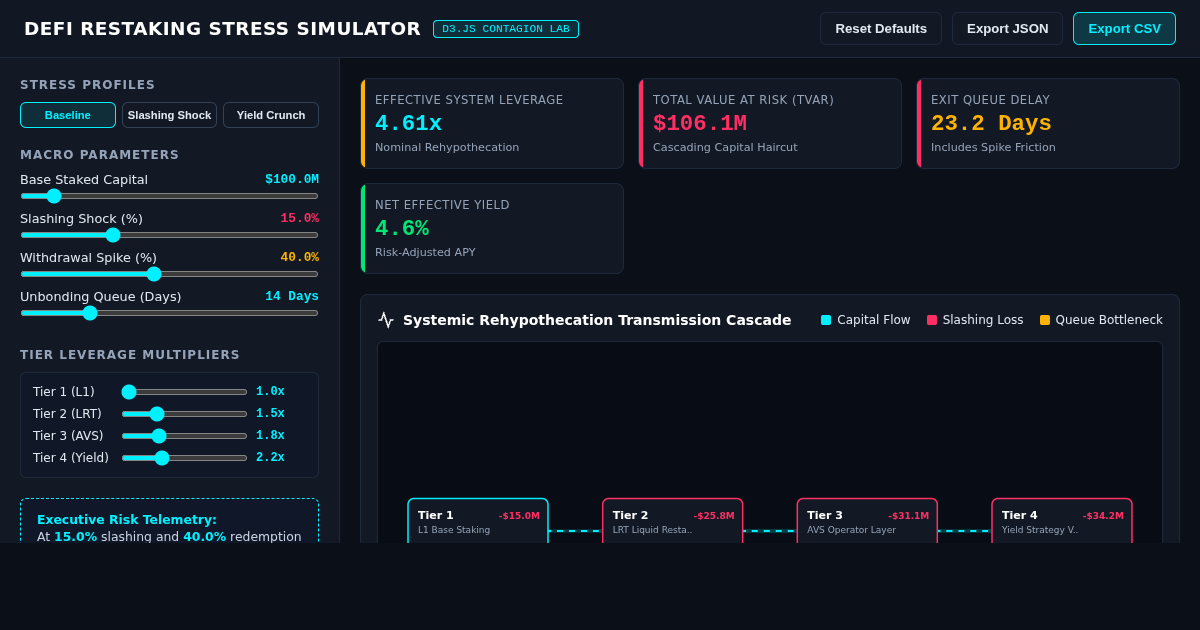
Task: Select the Tier 2 LRT Liquid Restaking node
Action: (672, 521)
